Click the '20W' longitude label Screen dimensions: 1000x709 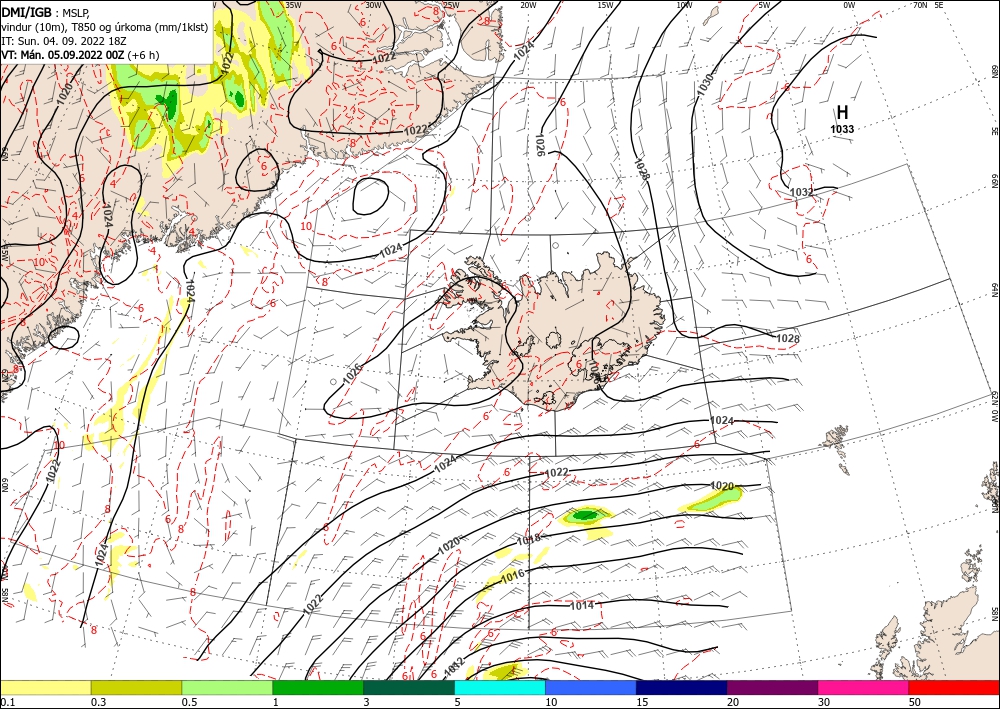pos(528,5)
